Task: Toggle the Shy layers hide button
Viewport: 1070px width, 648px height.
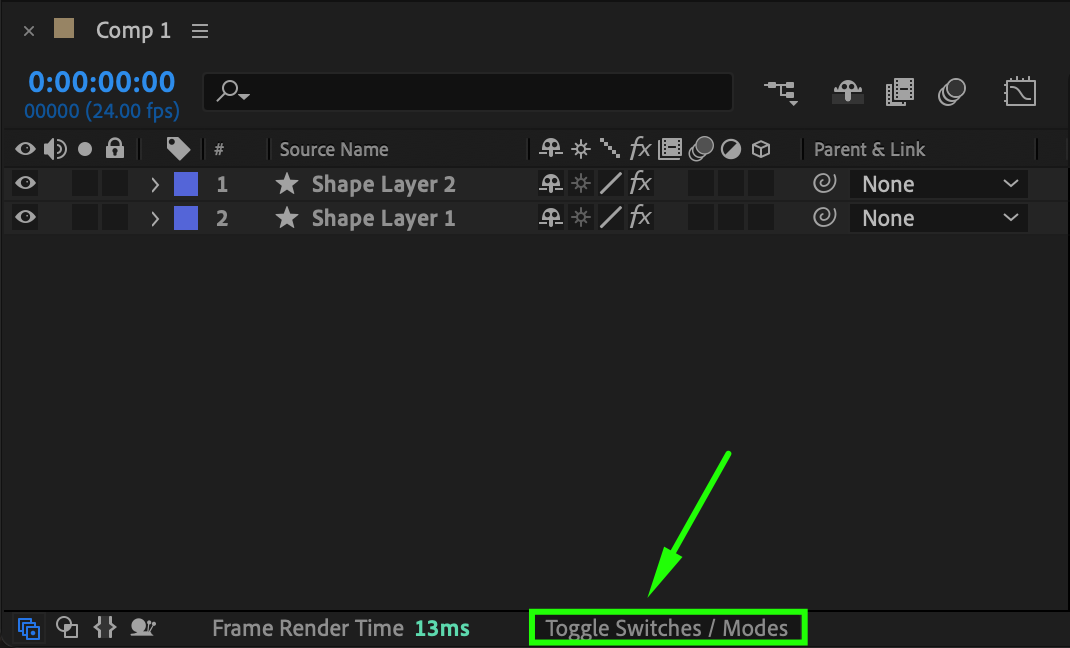Action: tap(848, 92)
